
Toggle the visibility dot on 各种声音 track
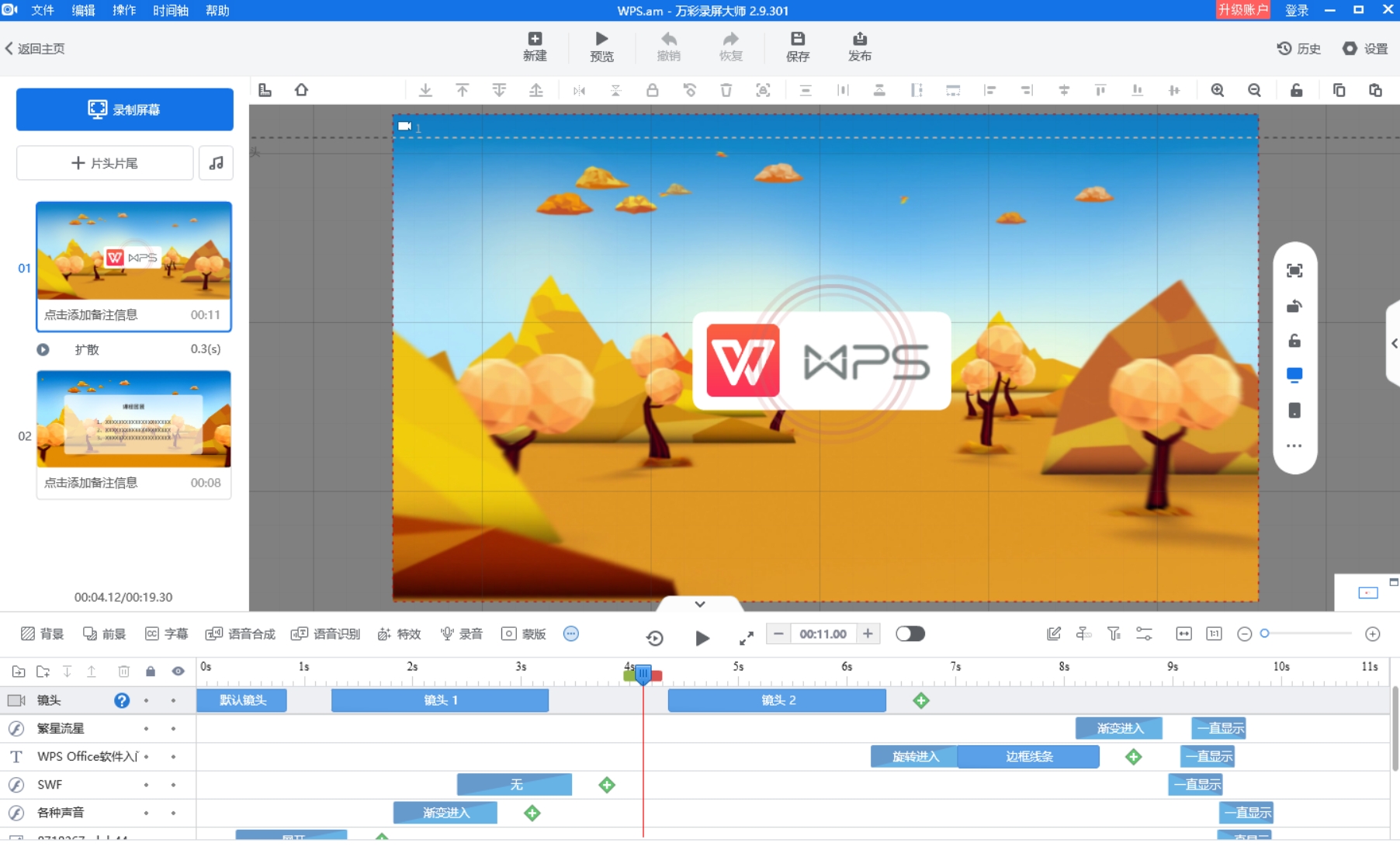(173, 813)
